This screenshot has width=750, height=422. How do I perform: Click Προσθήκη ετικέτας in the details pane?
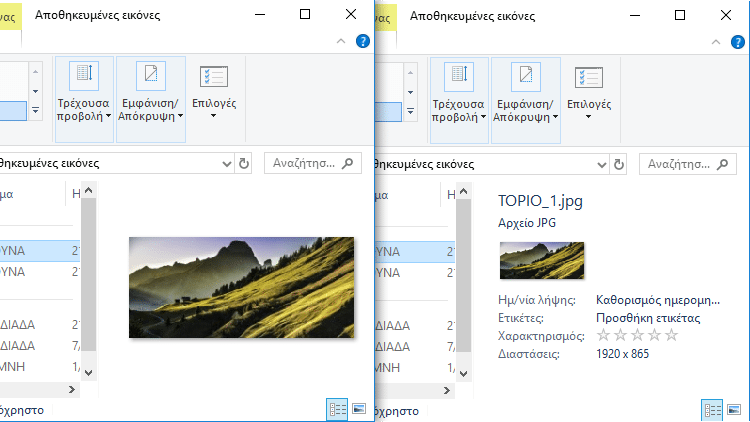coord(648,318)
